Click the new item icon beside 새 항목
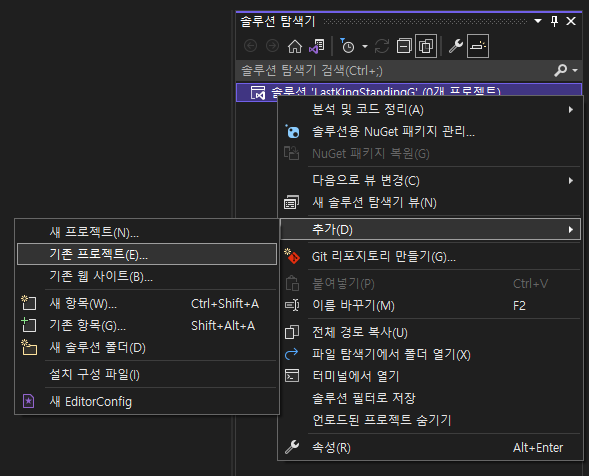The image size is (589, 476). point(29,303)
